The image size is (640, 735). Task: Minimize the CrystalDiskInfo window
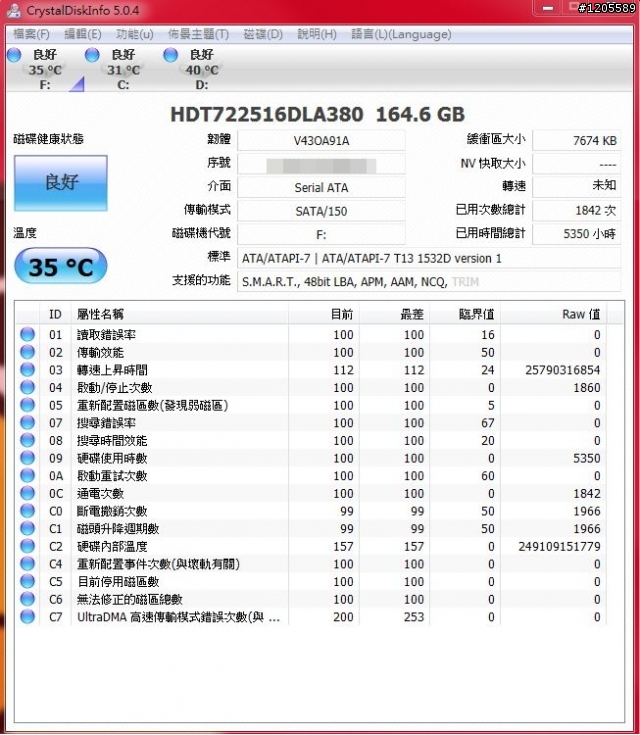pyautogui.click(x=548, y=8)
